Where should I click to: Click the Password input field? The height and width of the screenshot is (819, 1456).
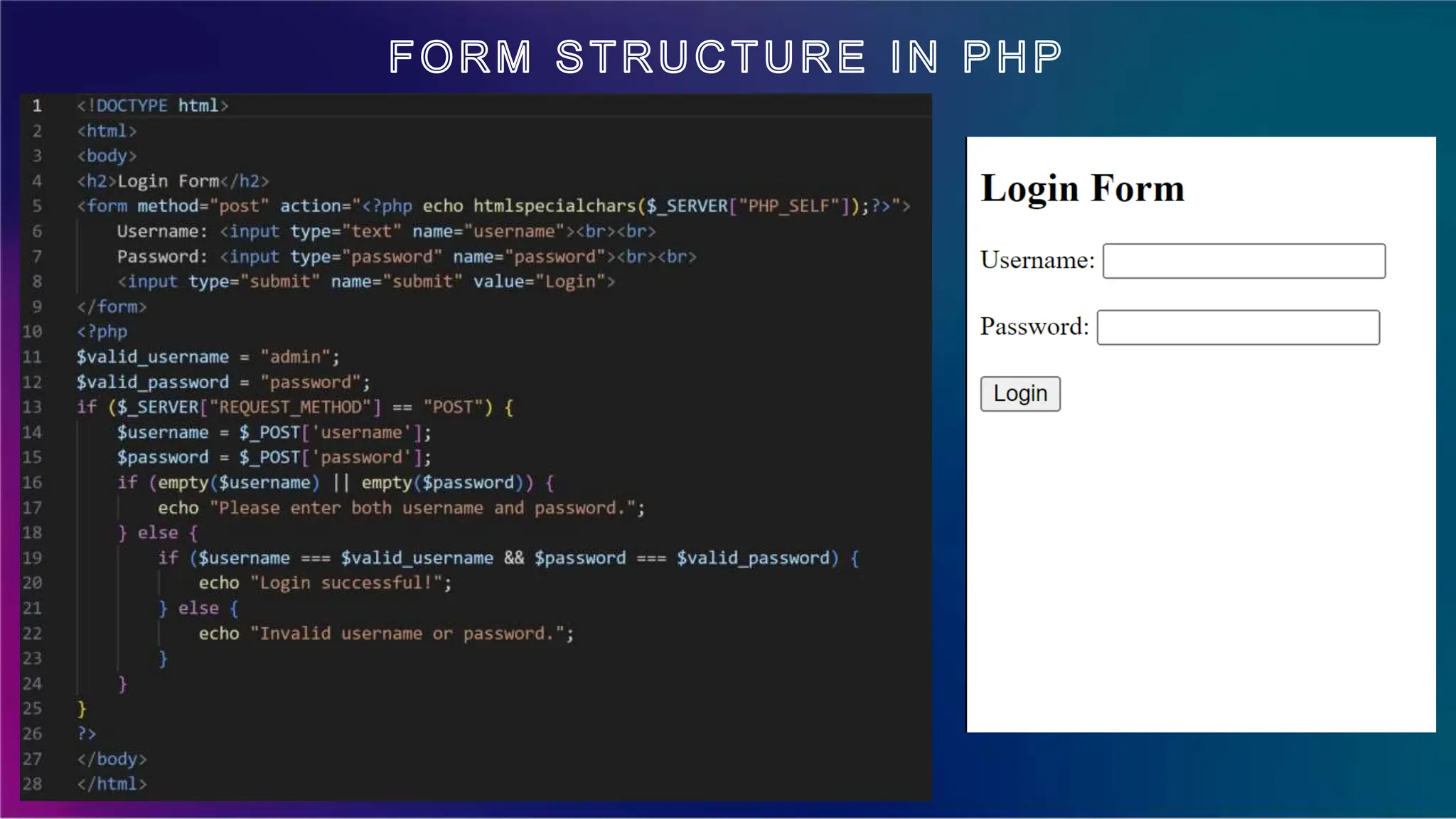[x=1238, y=327]
